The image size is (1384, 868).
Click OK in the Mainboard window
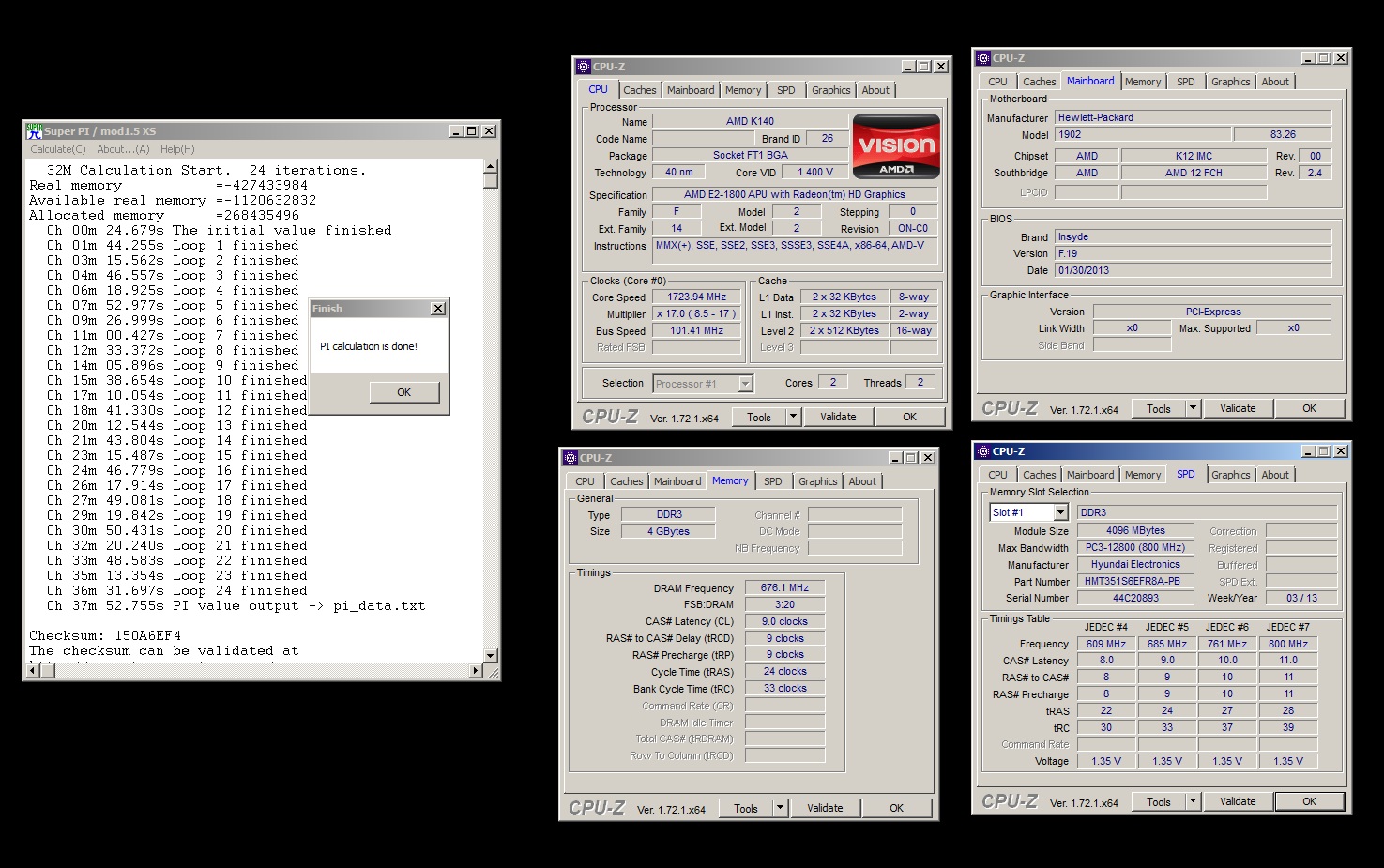coord(1310,408)
